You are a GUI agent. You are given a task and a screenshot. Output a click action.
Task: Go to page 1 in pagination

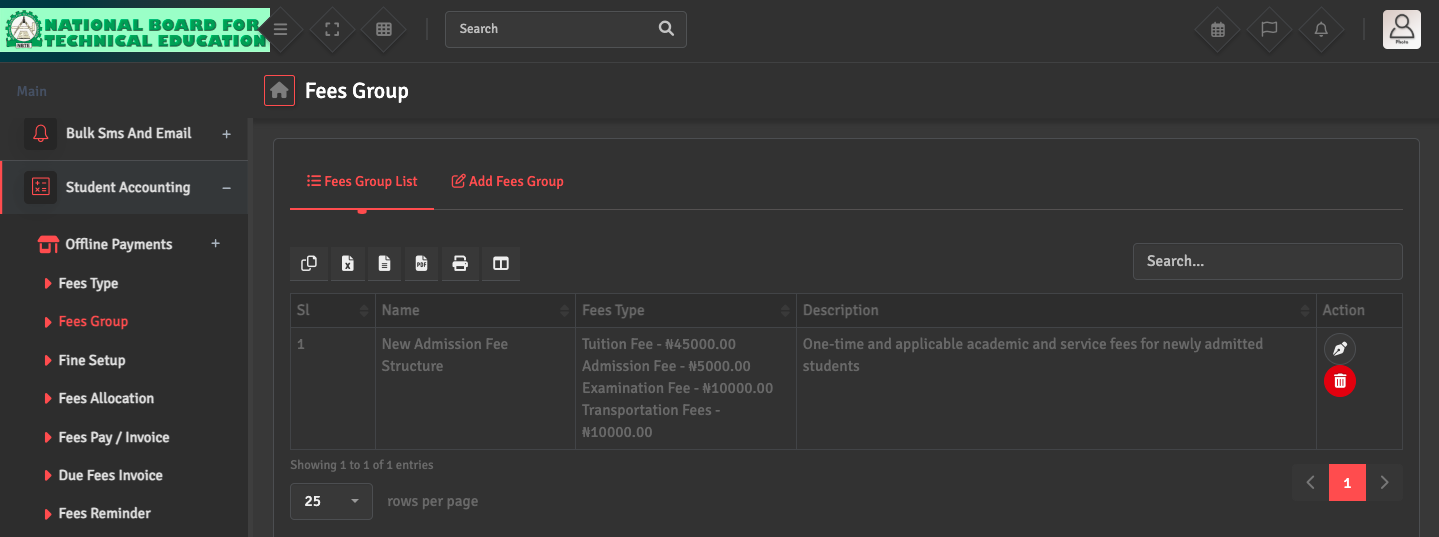(1347, 483)
